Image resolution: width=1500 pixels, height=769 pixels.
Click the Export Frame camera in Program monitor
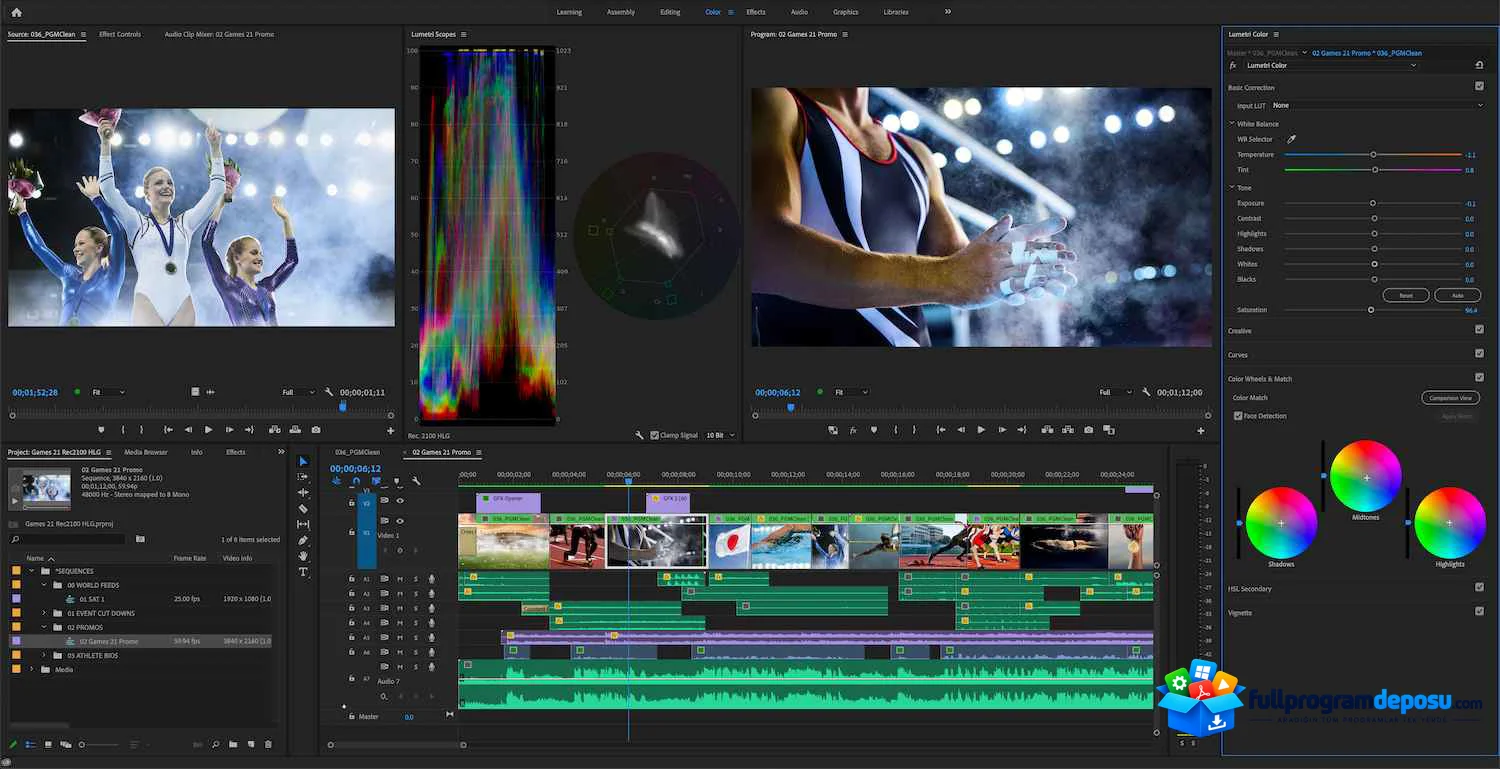click(x=1088, y=430)
